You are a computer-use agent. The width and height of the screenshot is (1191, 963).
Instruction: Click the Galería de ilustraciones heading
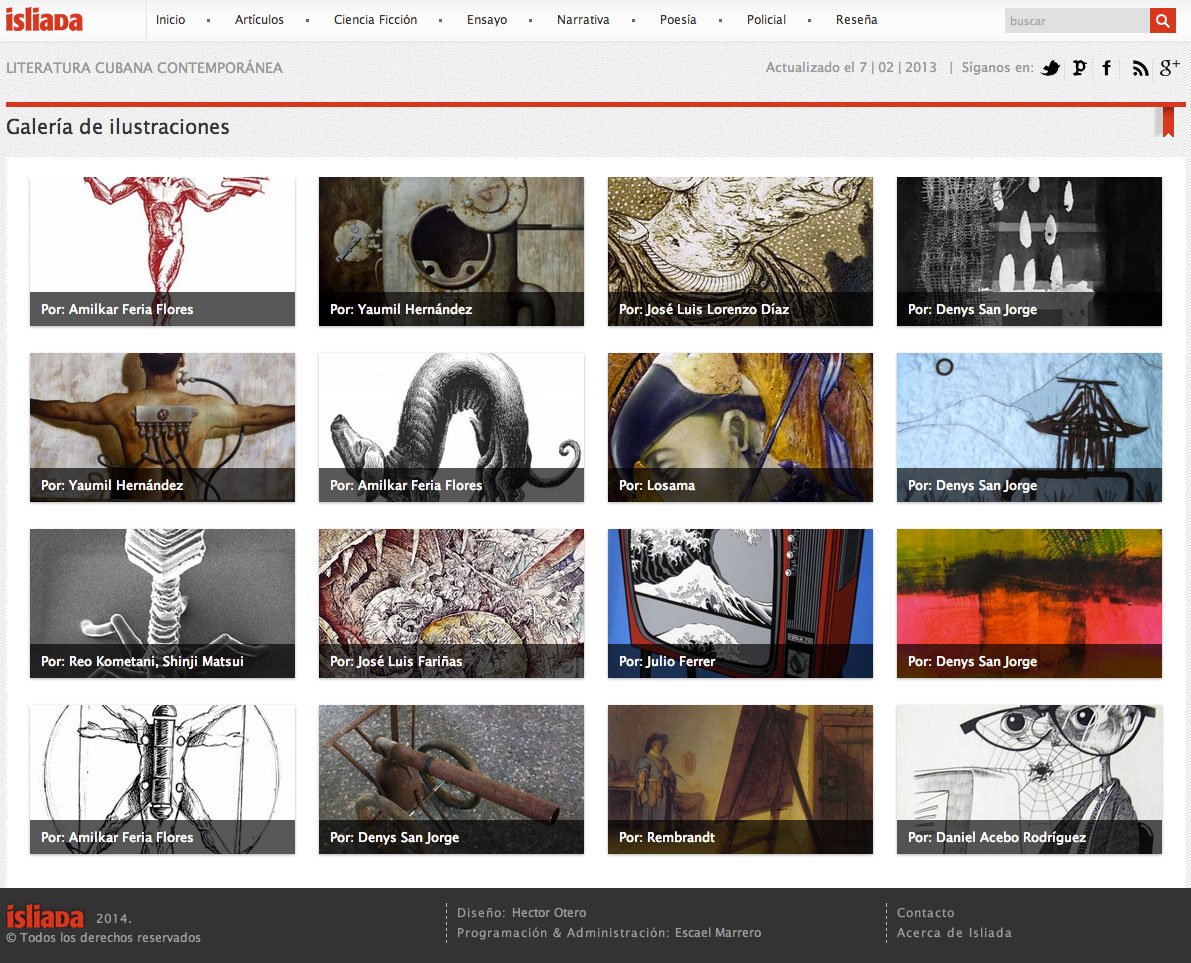click(118, 127)
